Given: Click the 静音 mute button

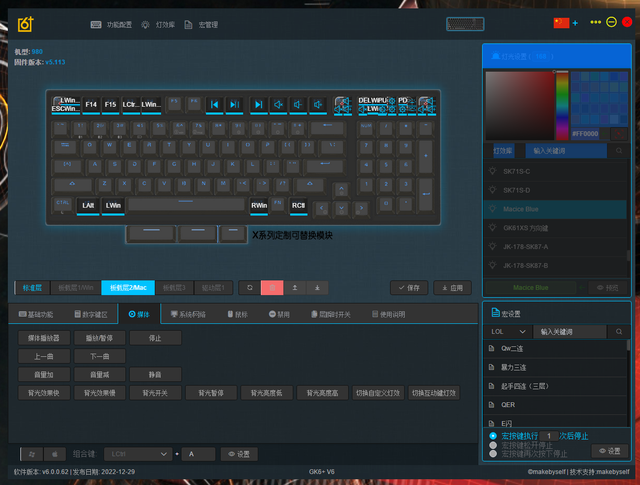Looking at the screenshot, I should pyautogui.click(x=155, y=374).
